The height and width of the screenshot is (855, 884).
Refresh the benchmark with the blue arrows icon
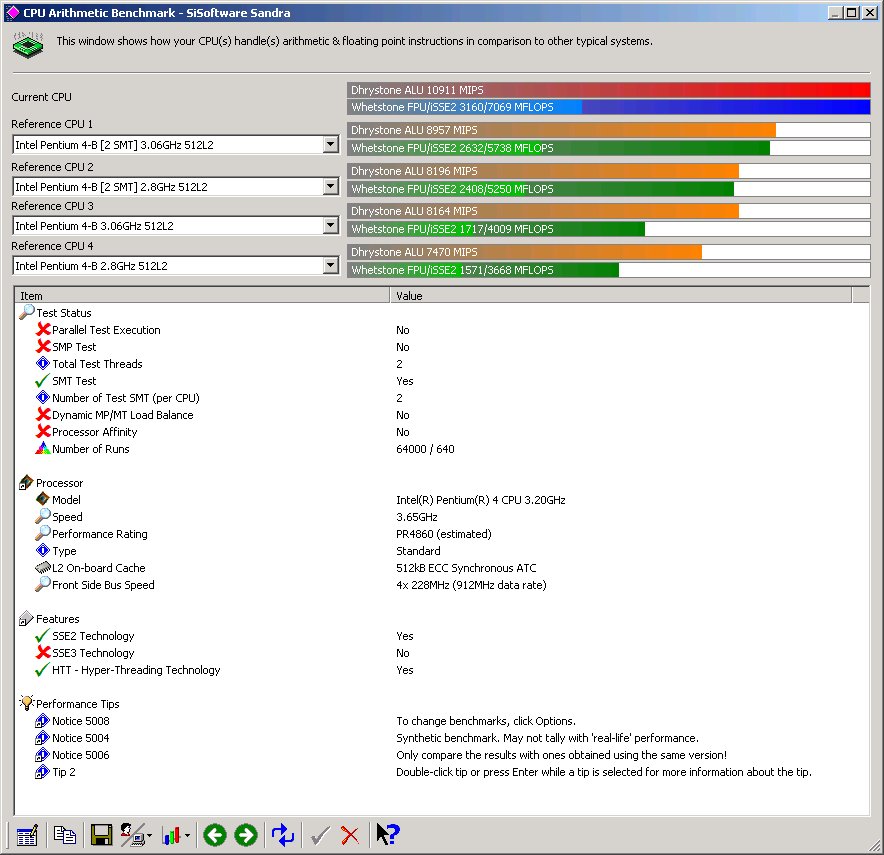pos(283,835)
